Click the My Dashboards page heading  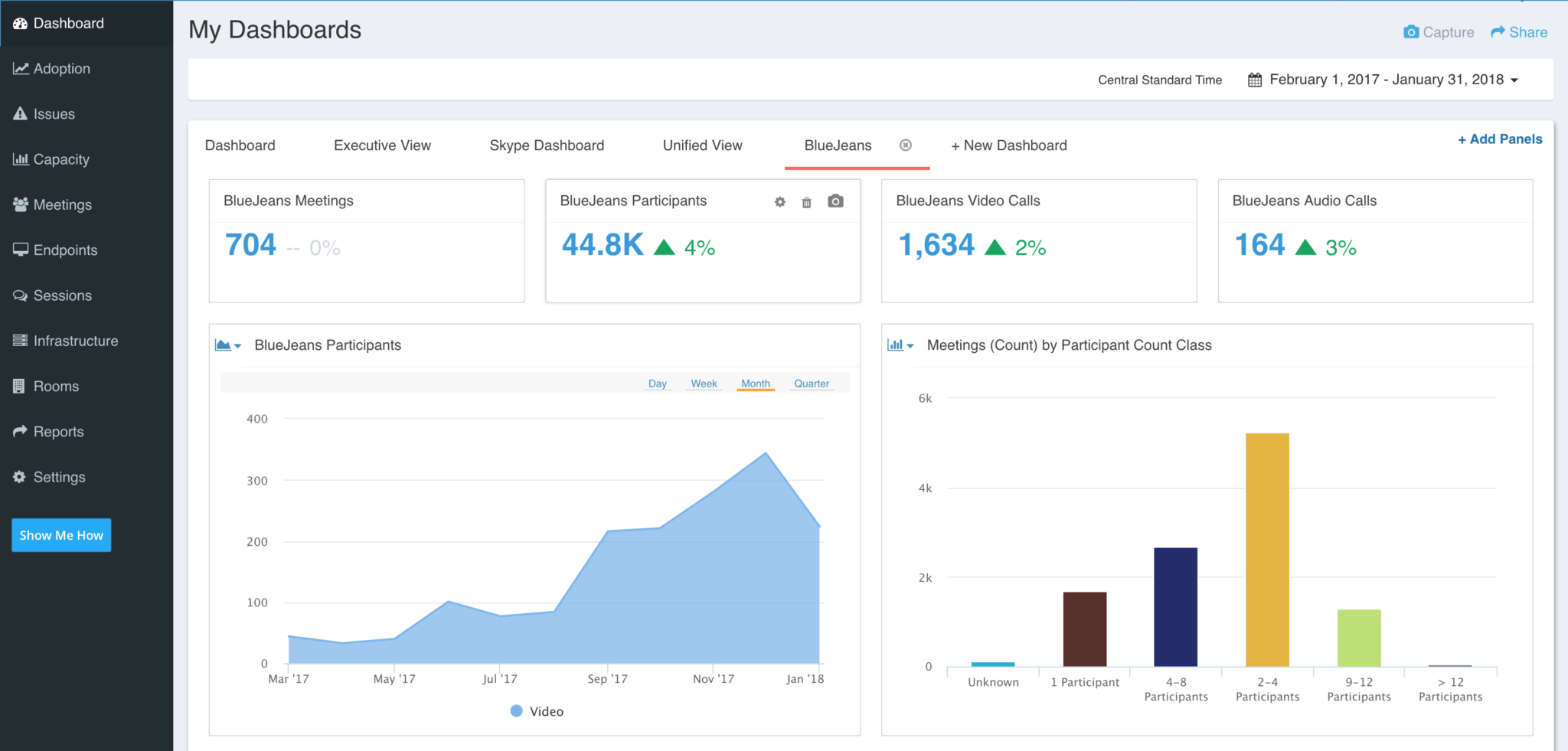click(x=275, y=30)
